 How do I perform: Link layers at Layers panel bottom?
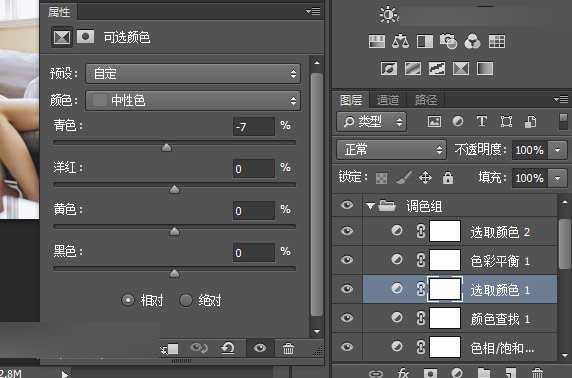pos(376,373)
